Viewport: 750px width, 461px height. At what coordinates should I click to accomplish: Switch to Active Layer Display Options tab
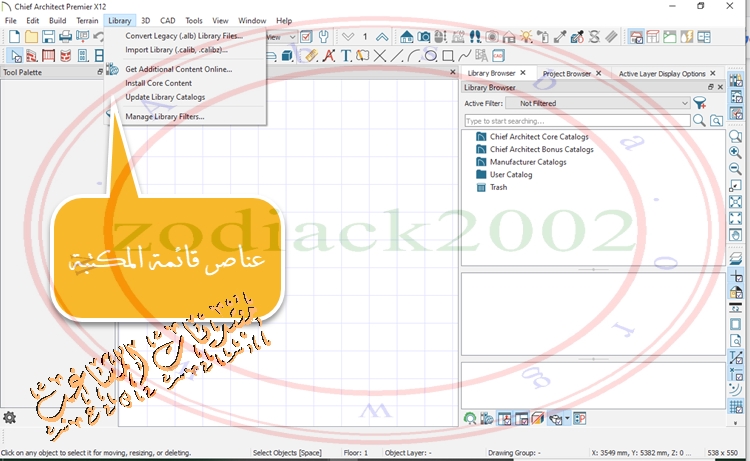coord(662,74)
